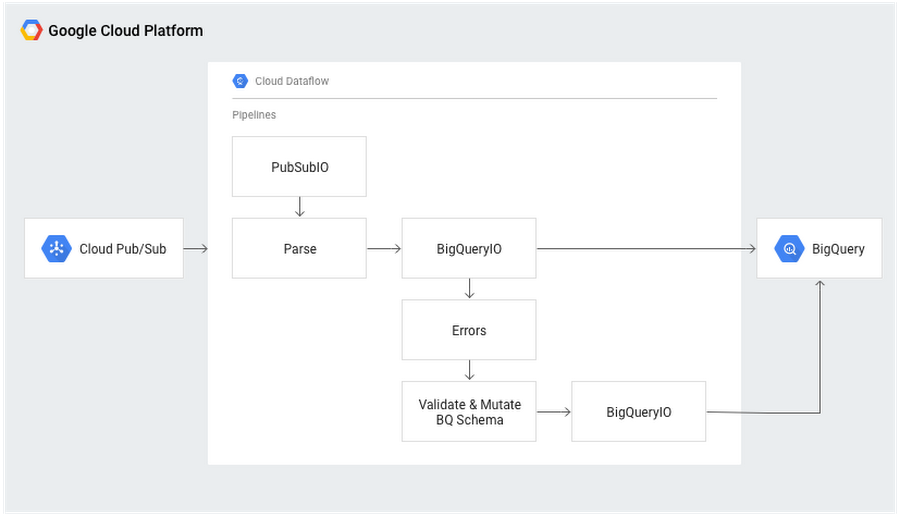Select the Validate & Mutate BQ Schema box
The width and height of the screenshot is (900, 517).
pyautogui.click(x=469, y=411)
